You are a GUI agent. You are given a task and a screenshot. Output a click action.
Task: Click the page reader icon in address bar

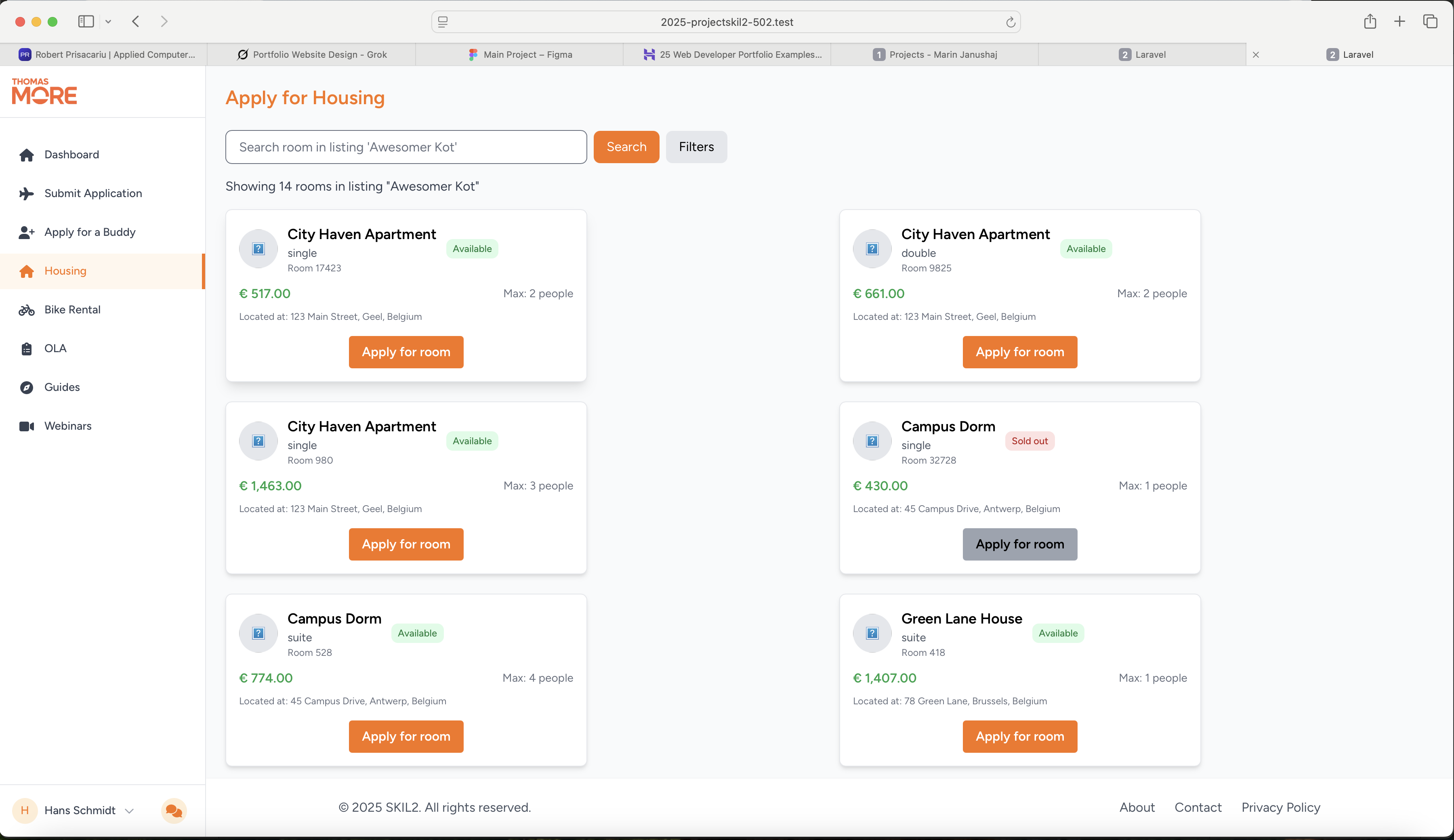click(x=443, y=22)
